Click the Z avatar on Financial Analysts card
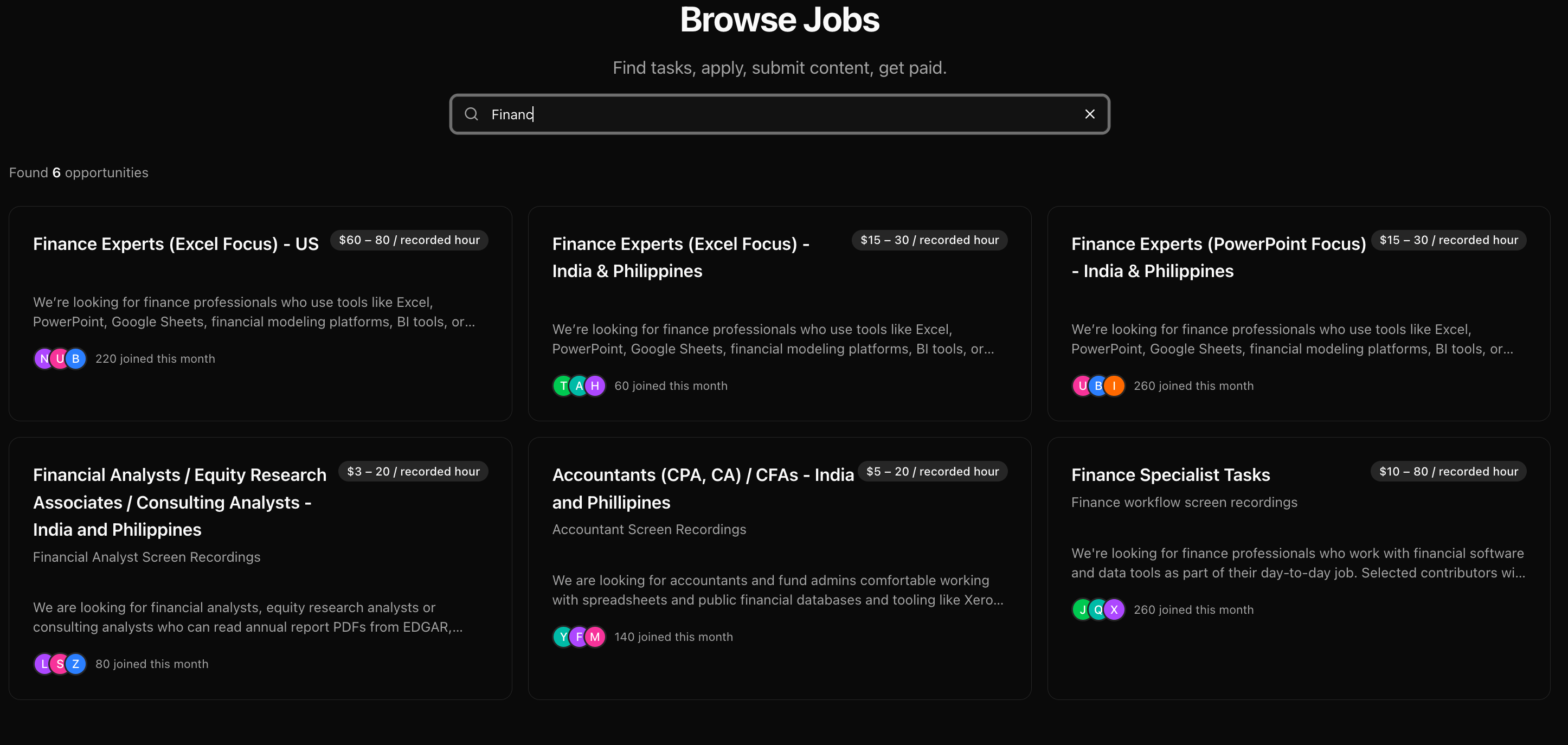This screenshot has width=1568, height=745. (x=75, y=664)
